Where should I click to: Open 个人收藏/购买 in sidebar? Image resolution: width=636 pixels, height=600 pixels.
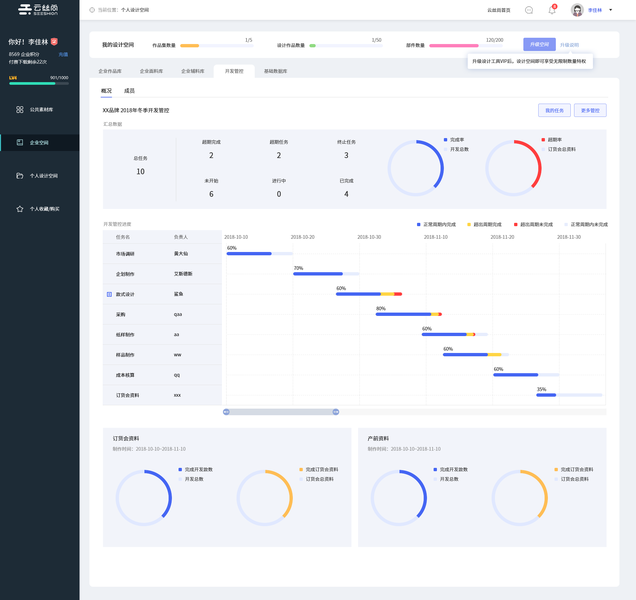(45, 209)
